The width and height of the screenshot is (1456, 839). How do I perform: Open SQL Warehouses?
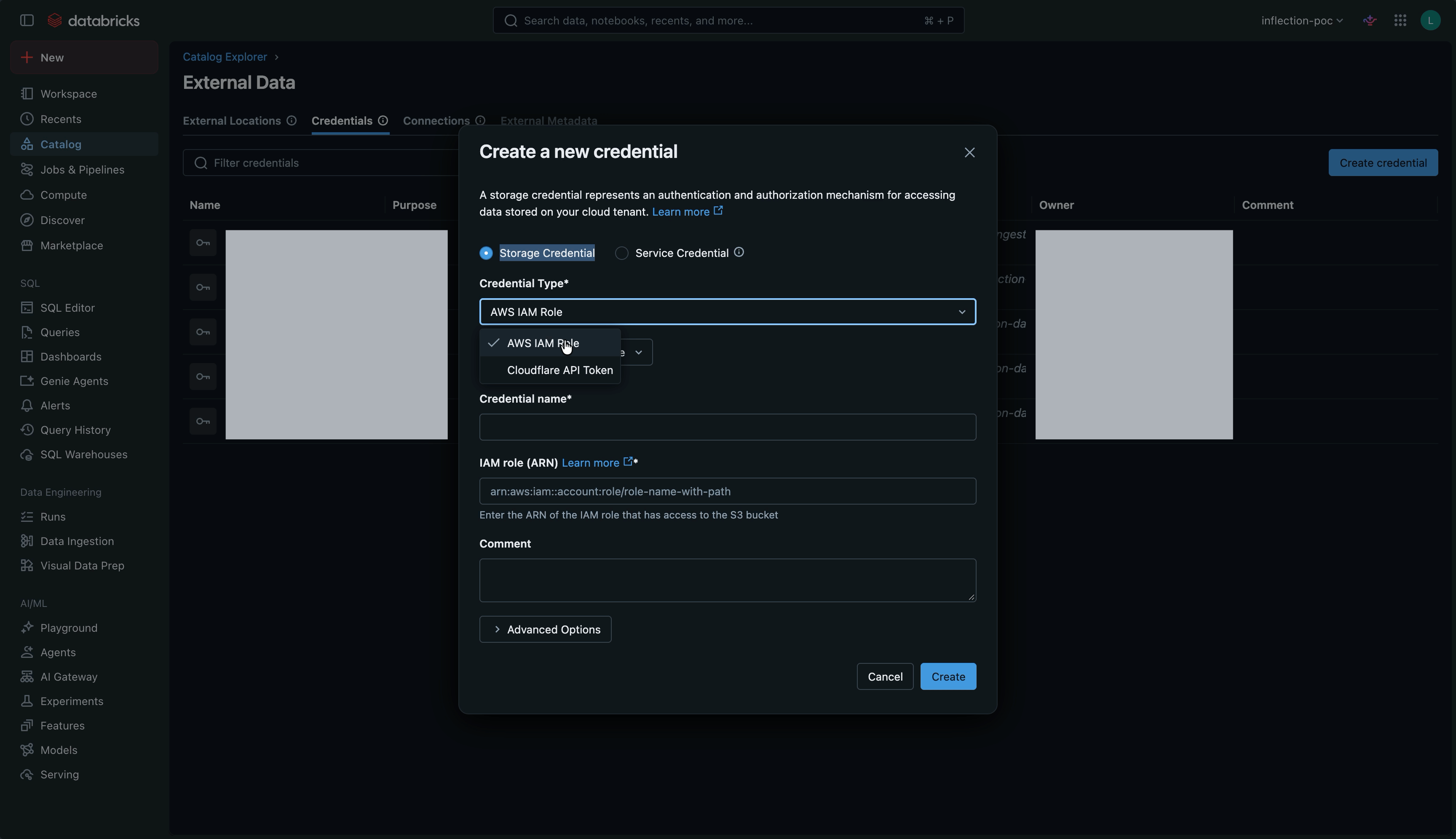84,454
